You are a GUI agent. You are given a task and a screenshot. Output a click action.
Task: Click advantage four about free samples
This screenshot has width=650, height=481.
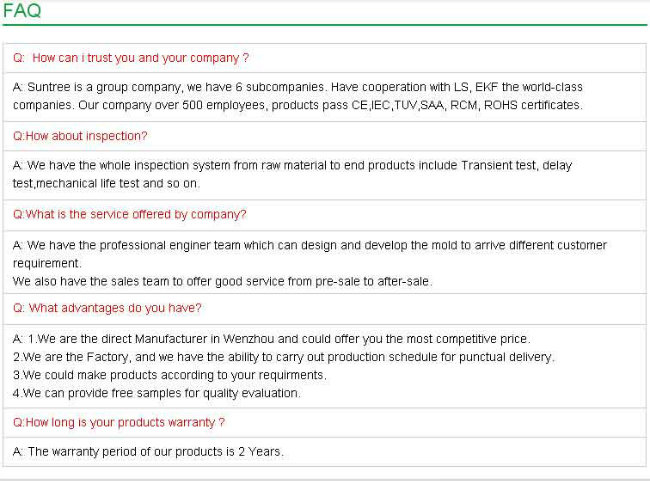pyautogui.click(x=157, y=393)
